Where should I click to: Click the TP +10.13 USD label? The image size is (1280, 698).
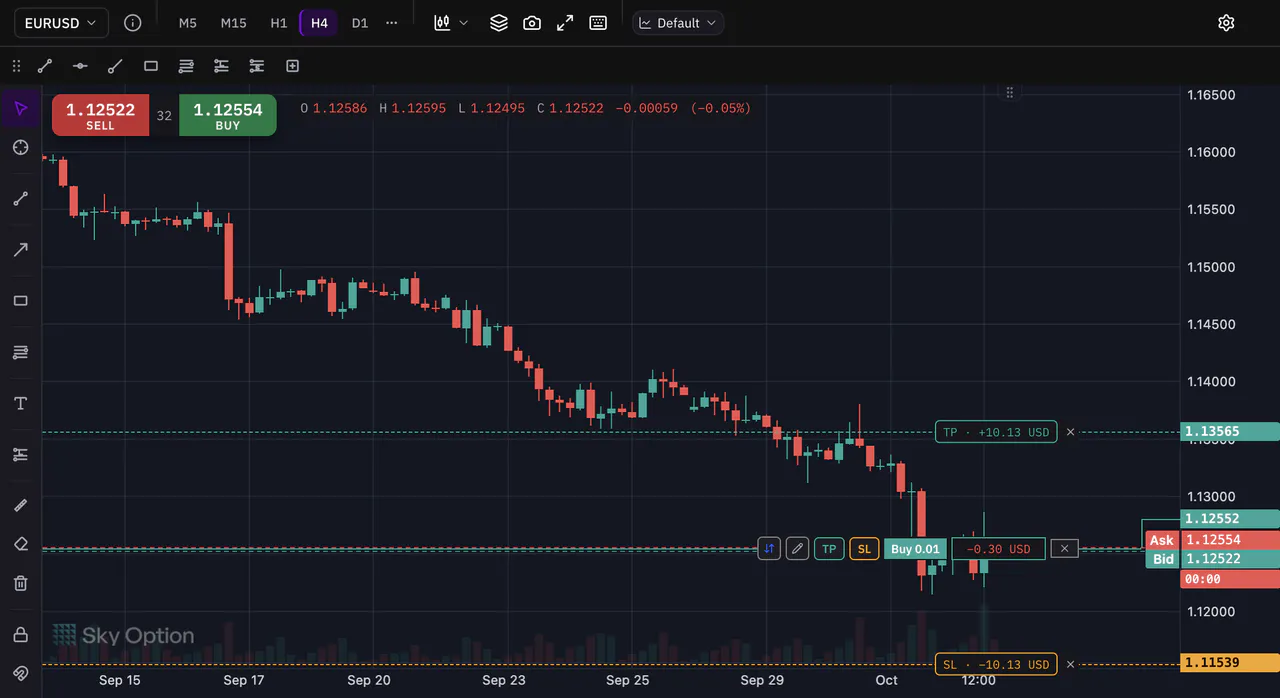click(x=996, y=432)
